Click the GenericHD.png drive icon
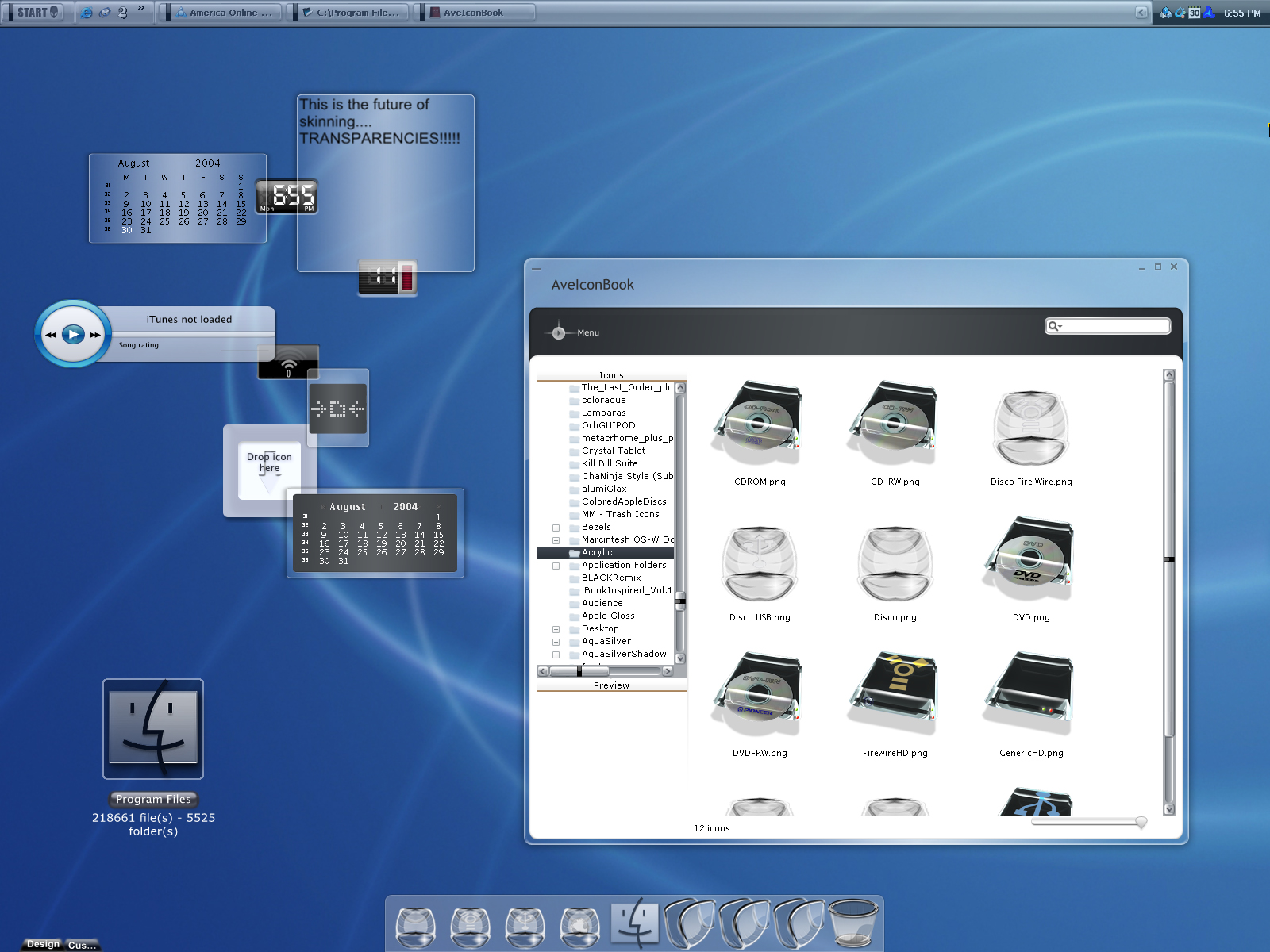The width and height of the screenshot is (1270, 952). click(1030, 694)
